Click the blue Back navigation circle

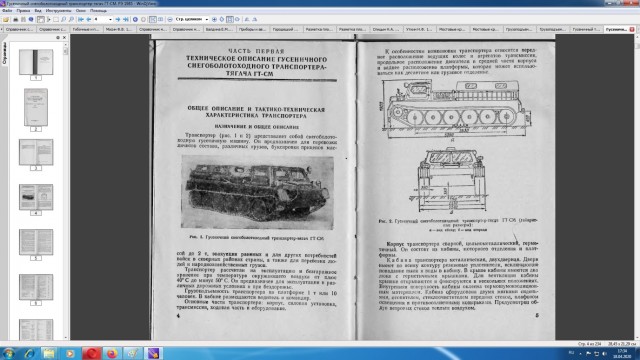tap(135, 19)
